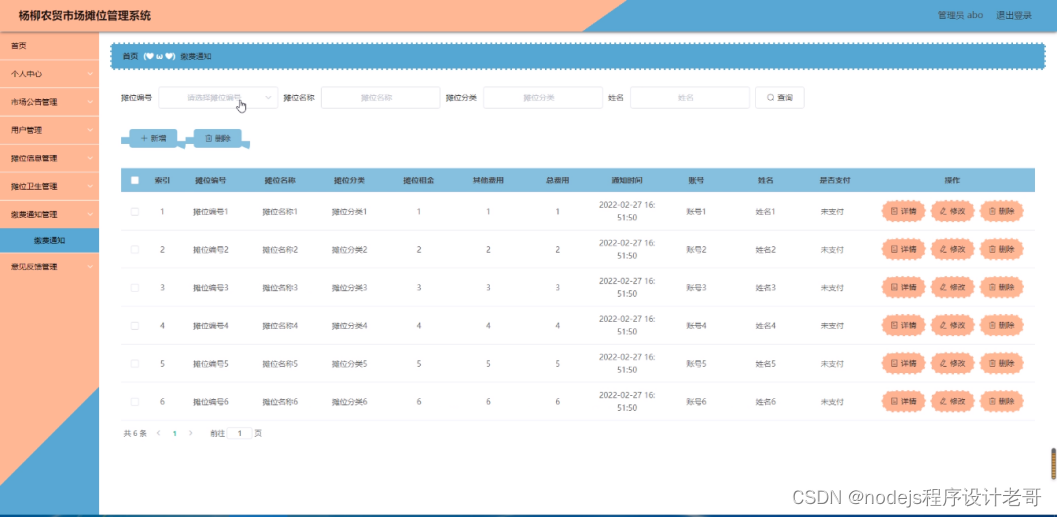The height and width of the screenshot is (517, 1057).
Task: Click the 删除 button in row 1
Action: (1002, 211)
